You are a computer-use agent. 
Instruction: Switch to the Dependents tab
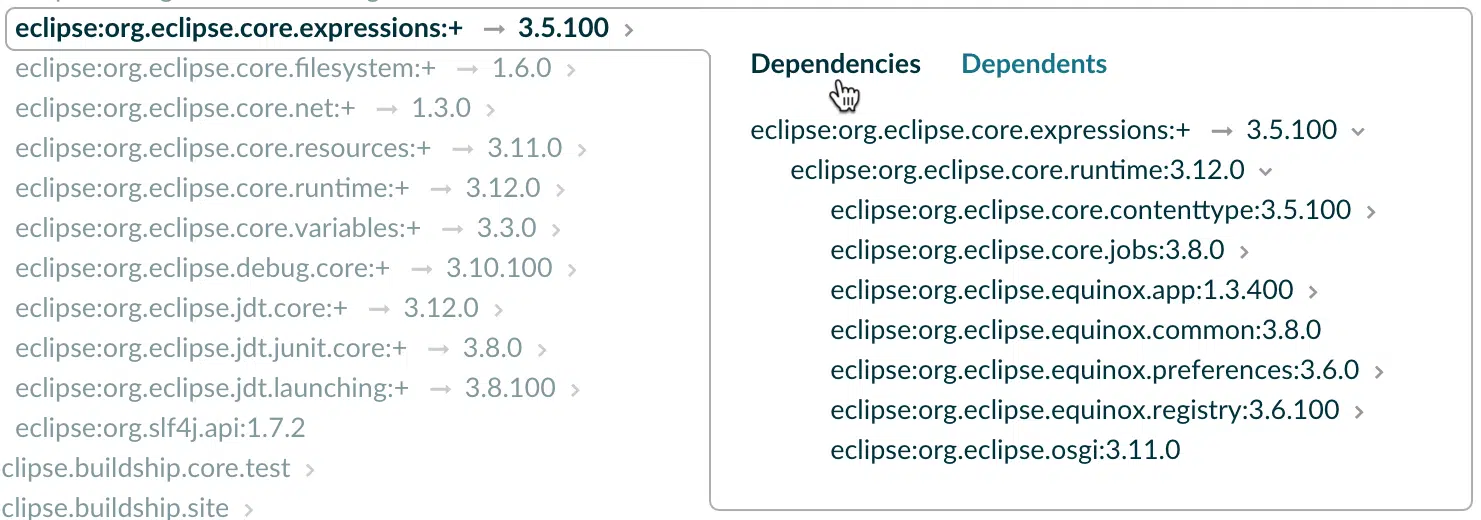(x=1034, y=64)
